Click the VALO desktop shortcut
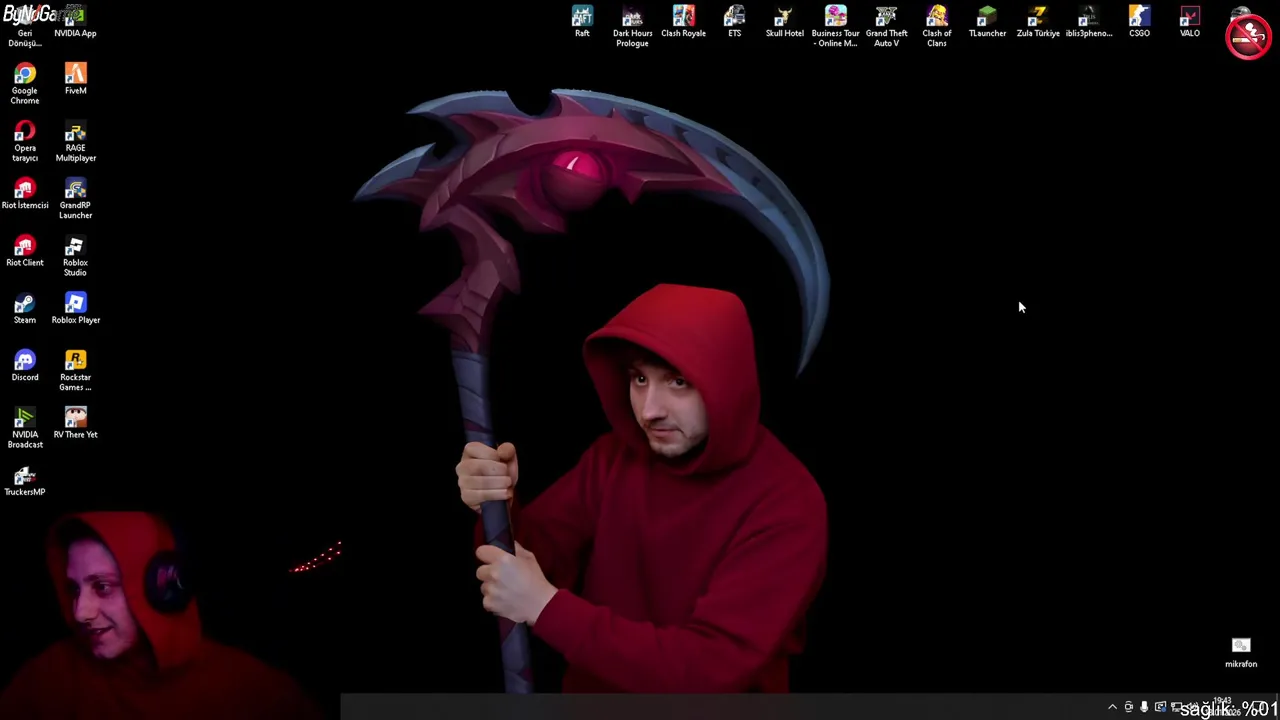The image size is (1280, 720). click(1189, 21)
